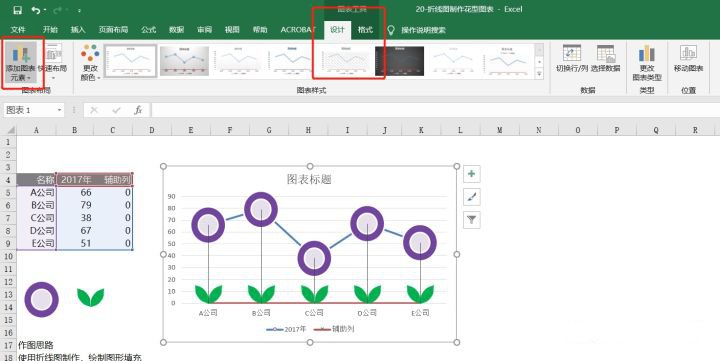The width and height of the screenshot is (720, 361).
Task: Open 添加图表元素 dropdown button
Action: [x=21, y=62]
